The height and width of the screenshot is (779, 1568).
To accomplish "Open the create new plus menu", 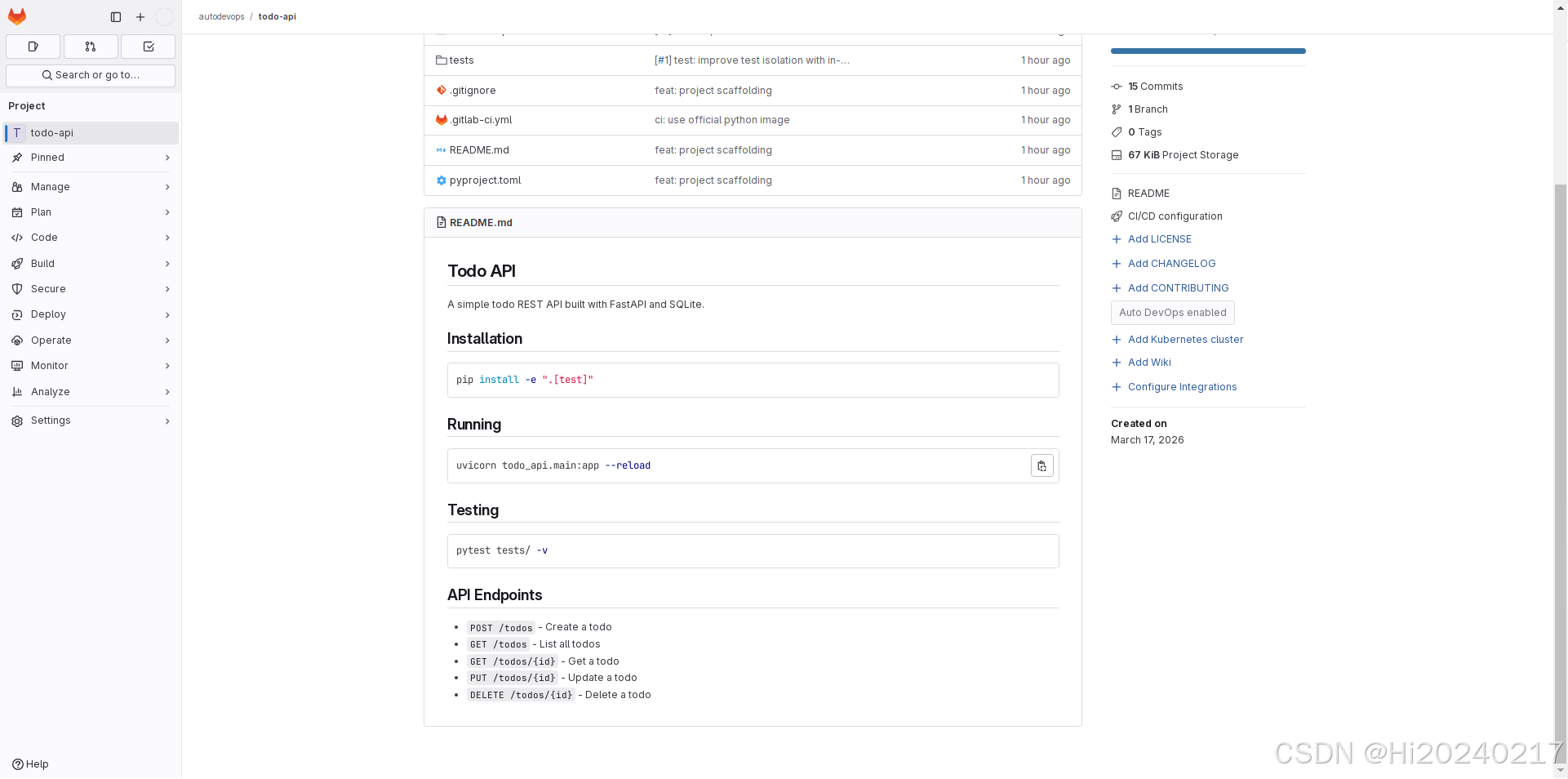I will pos(140,17).
